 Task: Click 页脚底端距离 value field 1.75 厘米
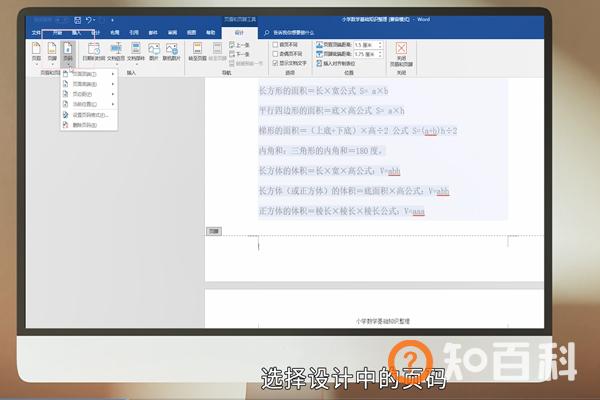point(368,54)
